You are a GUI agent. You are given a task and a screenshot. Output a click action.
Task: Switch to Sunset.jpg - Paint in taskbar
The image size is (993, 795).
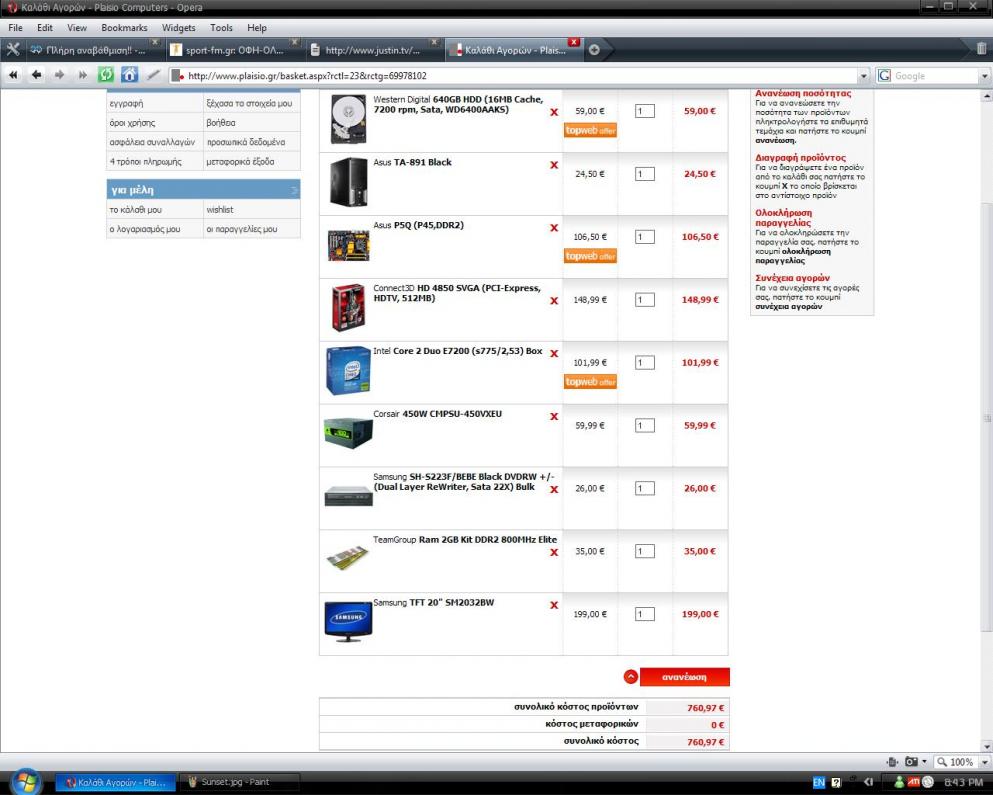click(x=240, y=782)
